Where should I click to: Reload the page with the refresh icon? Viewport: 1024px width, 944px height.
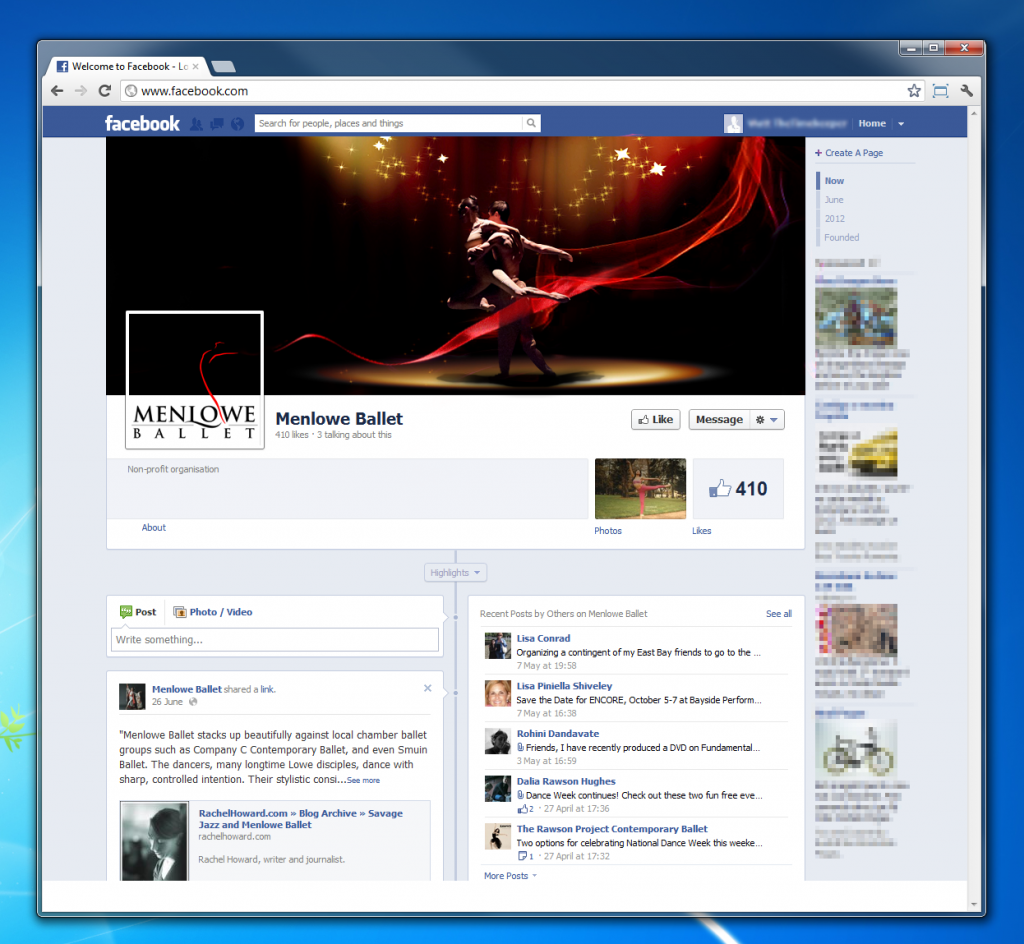(x=104, y=91)
